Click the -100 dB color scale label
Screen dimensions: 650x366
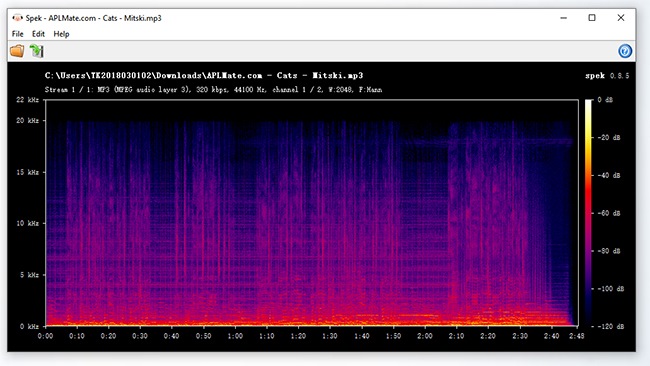tap(610, 288)
